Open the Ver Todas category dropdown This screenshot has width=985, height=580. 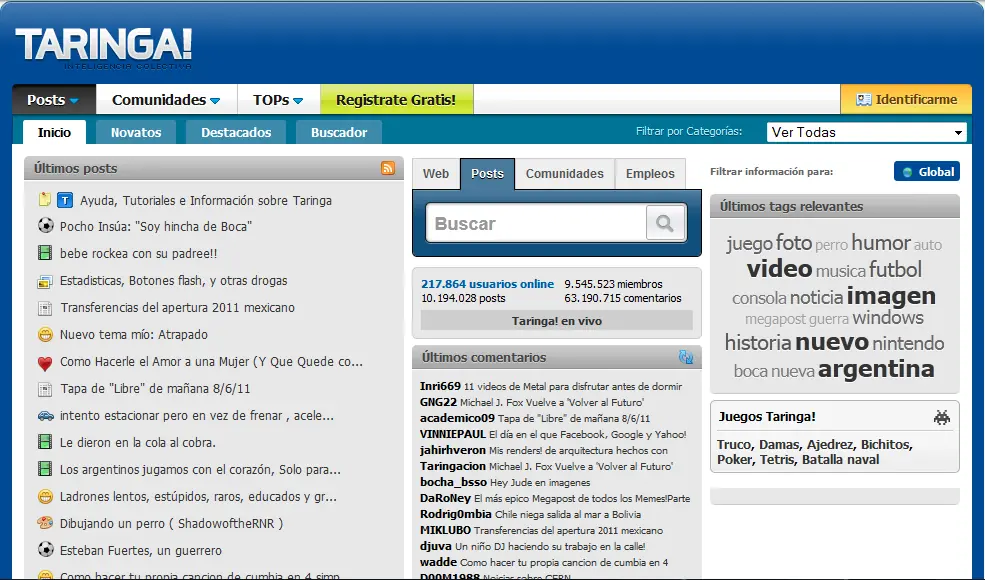[866, 132]
